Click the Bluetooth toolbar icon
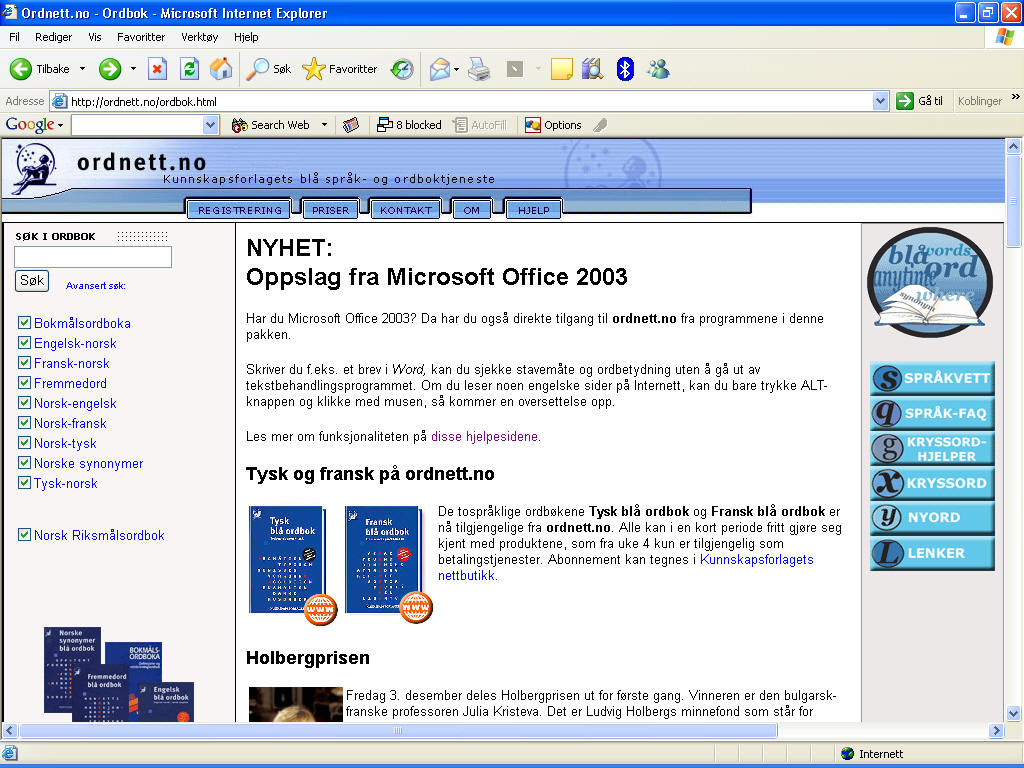The image size is (1024, 768). tap(625, 69)
